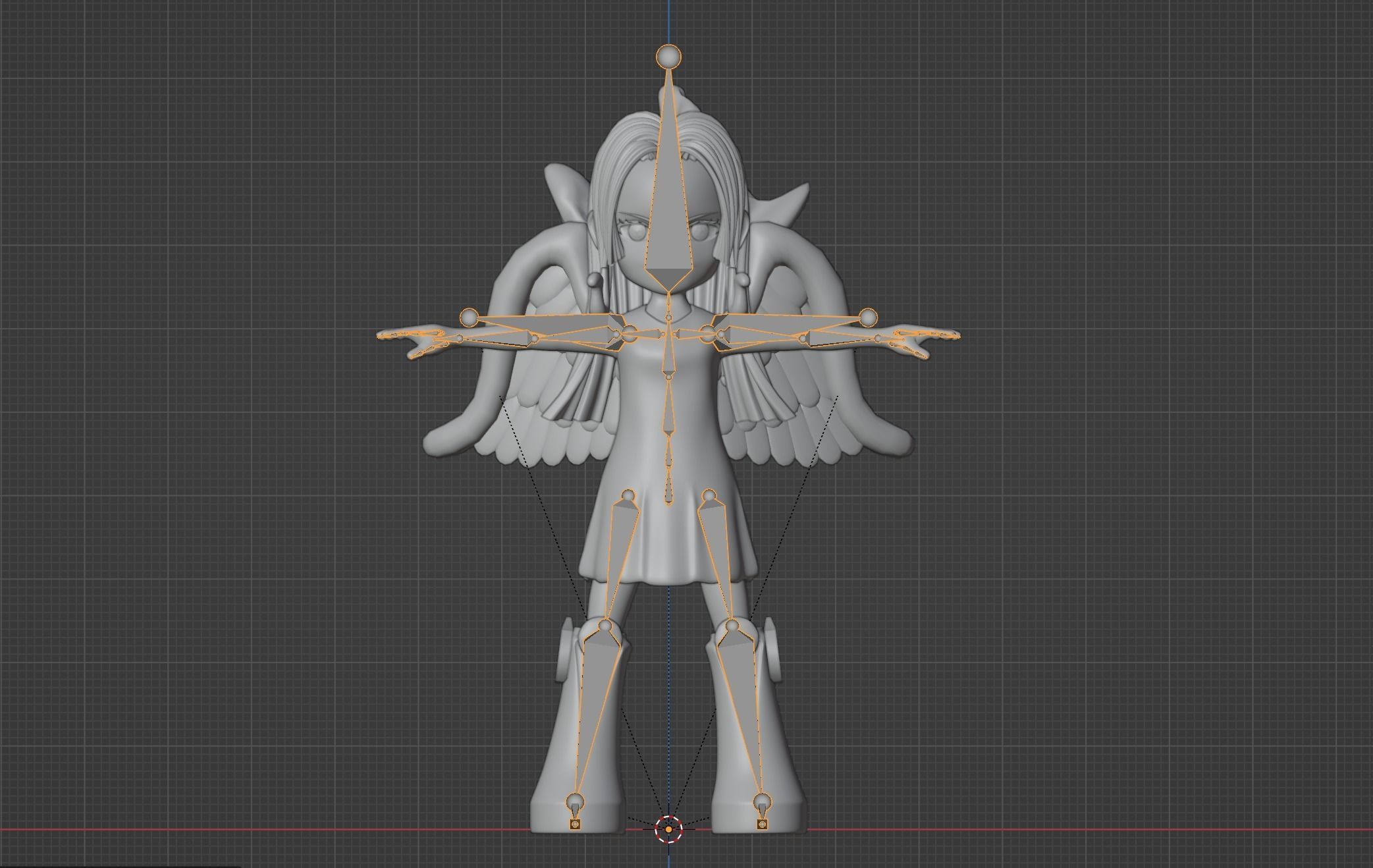Screen dimensions: 1373x868
Task: Select the large head bone over the face
Action: [x=669, y=217]
